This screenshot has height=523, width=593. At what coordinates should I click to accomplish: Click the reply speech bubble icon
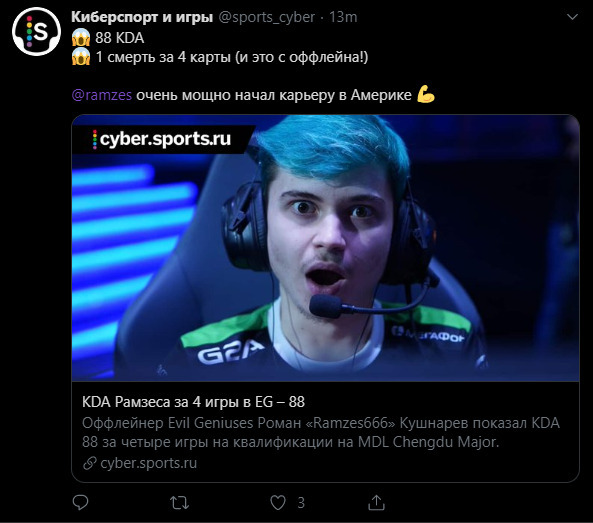[80, 503]
